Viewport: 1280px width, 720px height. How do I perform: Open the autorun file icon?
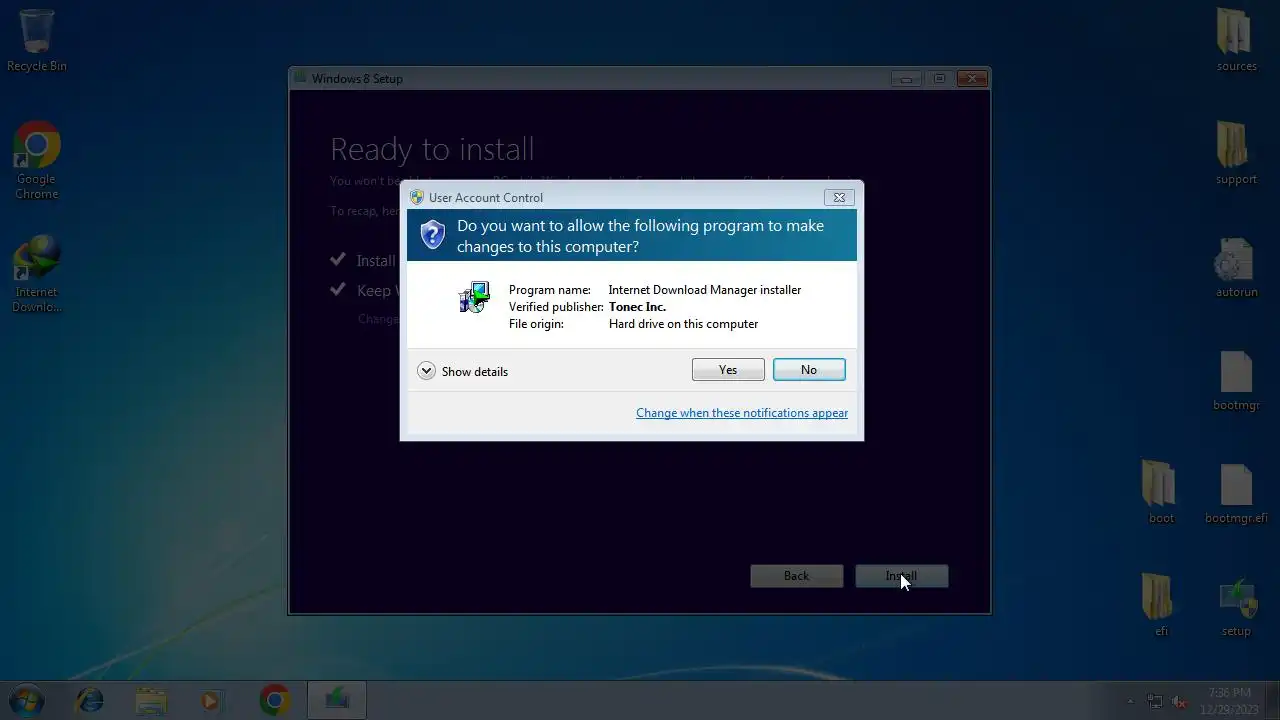coord(1236,267)
